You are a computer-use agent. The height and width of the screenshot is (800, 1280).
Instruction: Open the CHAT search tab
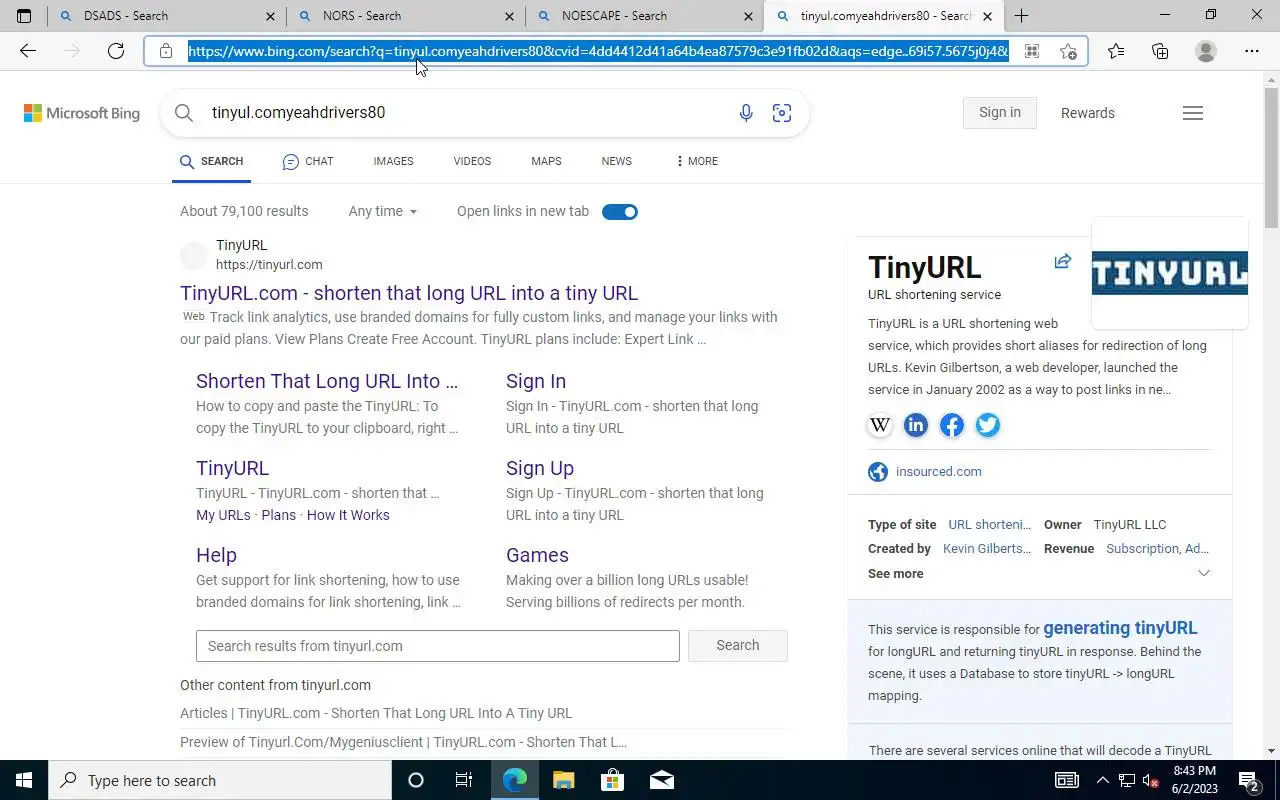point(308,161)
